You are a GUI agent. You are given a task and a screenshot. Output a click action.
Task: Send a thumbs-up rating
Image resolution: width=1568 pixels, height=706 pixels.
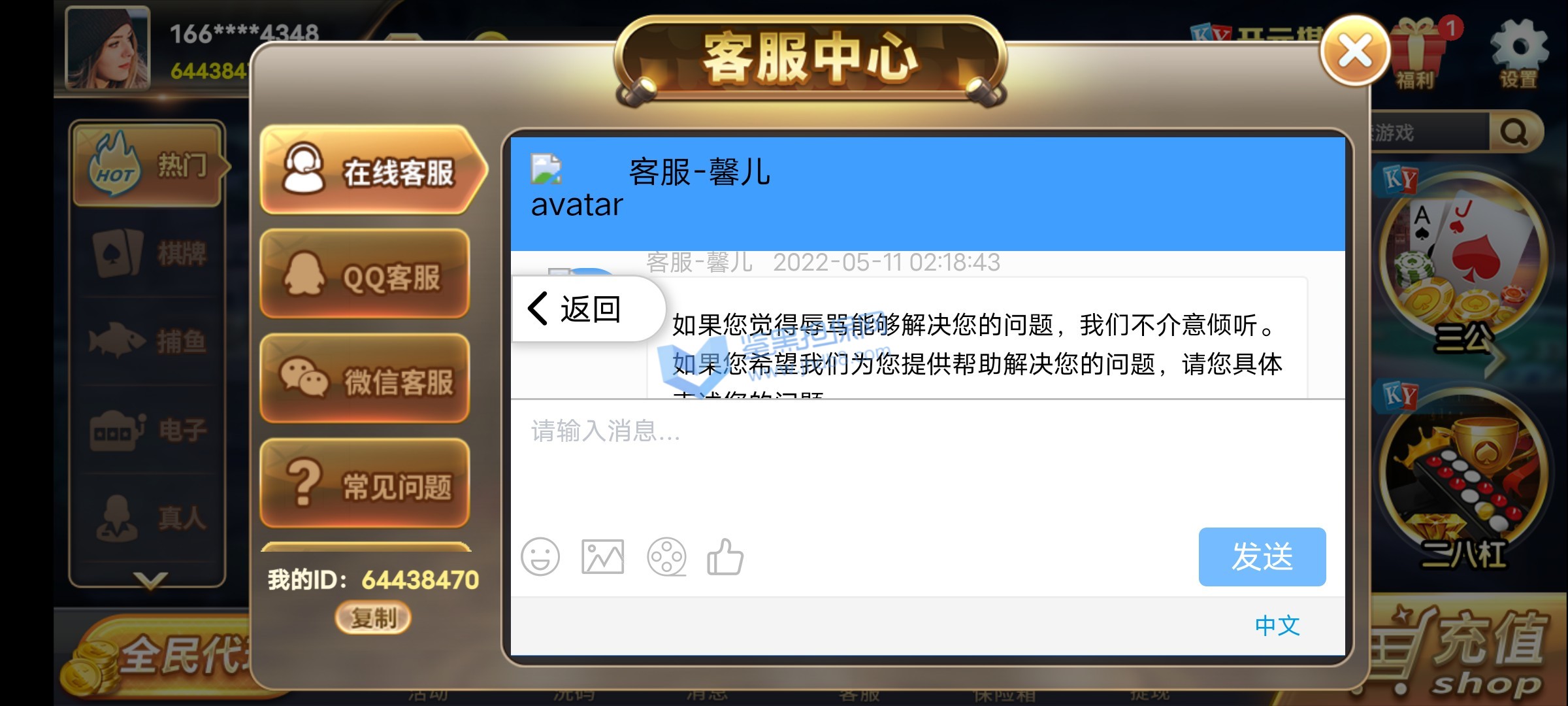point(725,557)
